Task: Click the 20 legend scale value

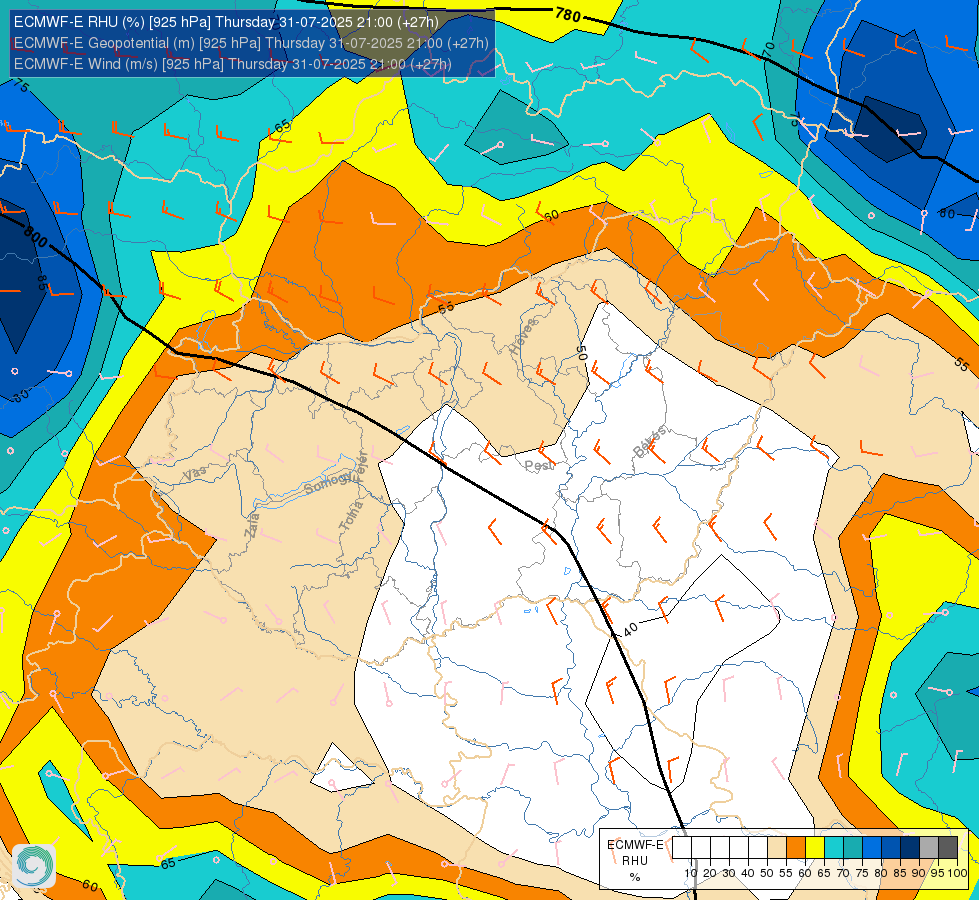Action: (710, 873)
